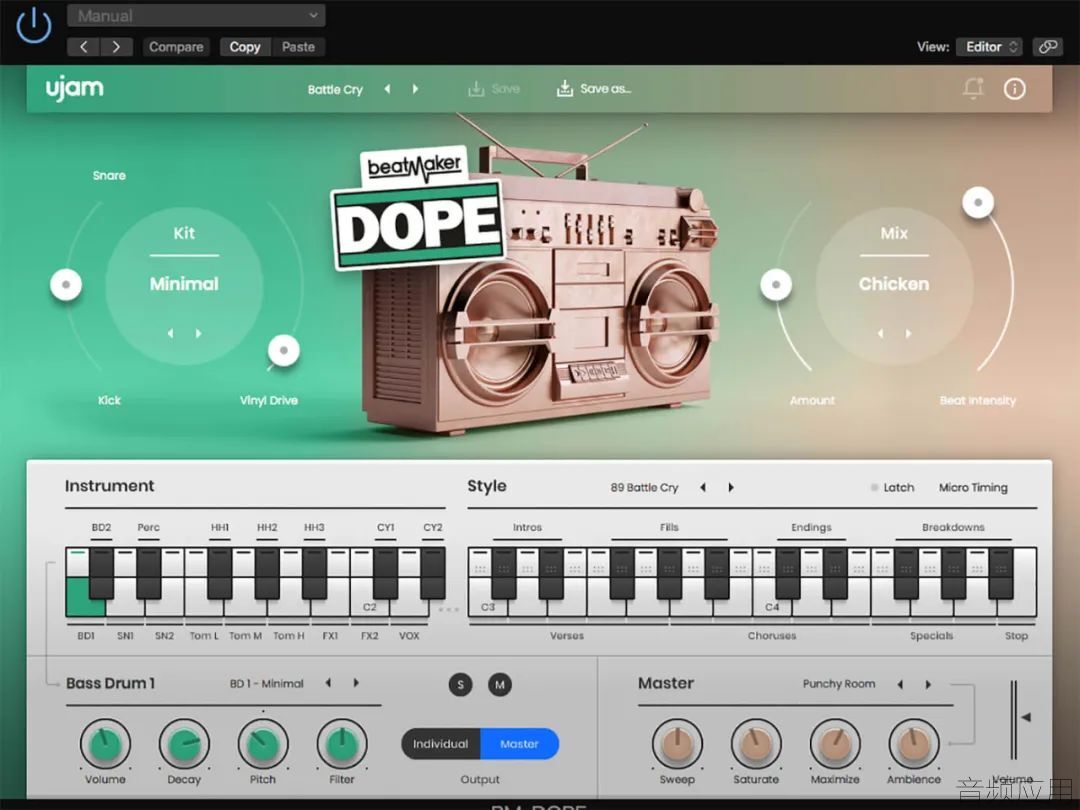Select previous preset before Battle Cry
Image resolution: width=1080 pixels, height=810 pixels.
pyautogui.click(x=387, y=89)
